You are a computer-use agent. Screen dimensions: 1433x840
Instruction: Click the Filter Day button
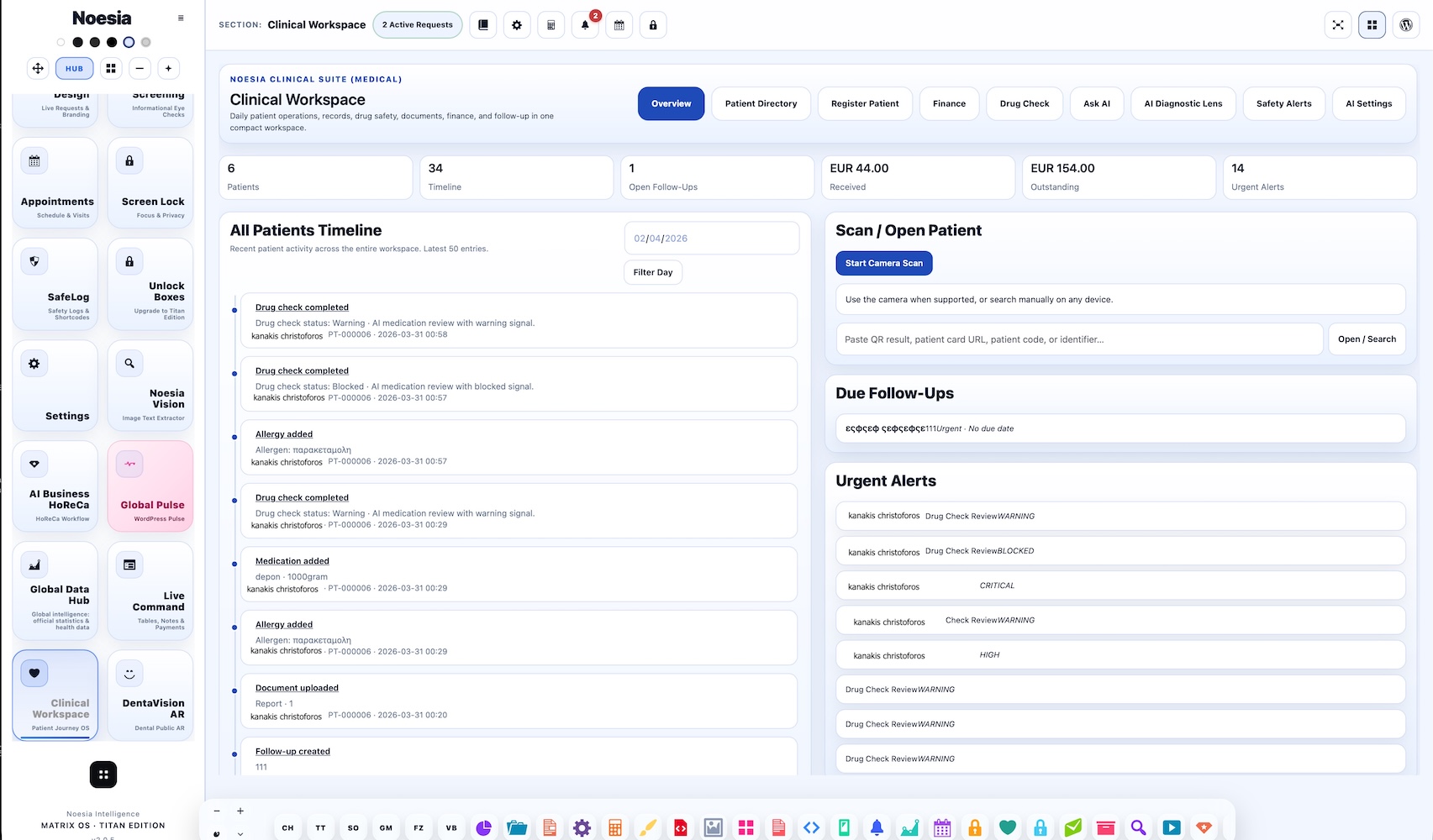tap(653, 272)
